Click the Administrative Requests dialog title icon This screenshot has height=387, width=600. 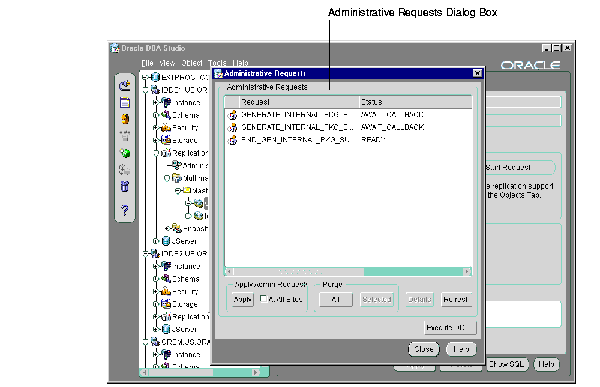coord(218,73)
